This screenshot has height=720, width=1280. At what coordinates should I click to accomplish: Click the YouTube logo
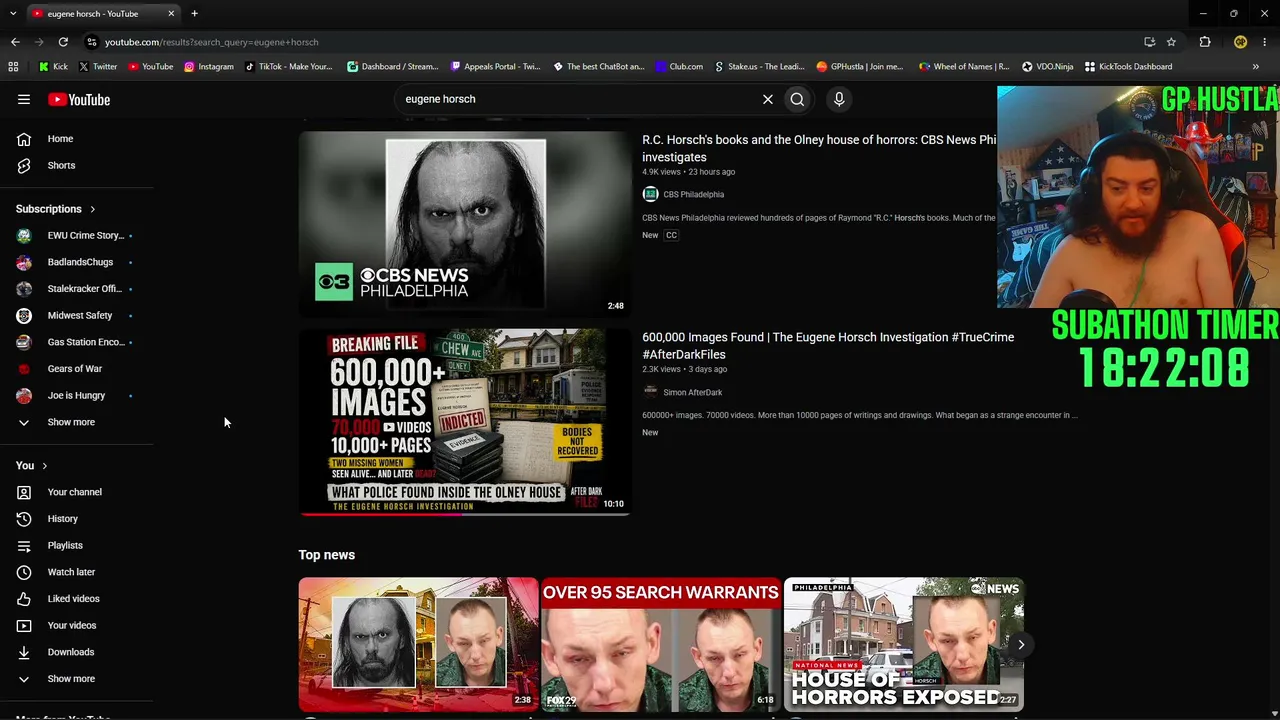(79, 100)
